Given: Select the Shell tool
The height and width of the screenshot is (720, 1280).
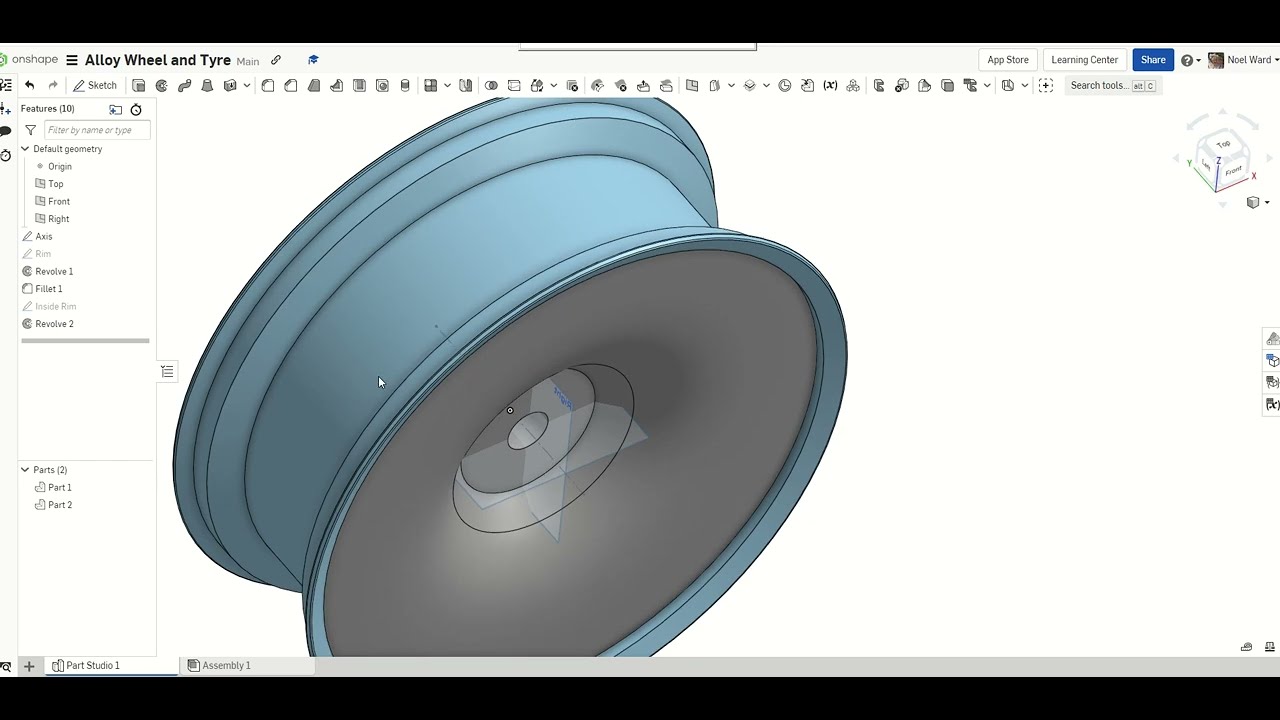Looking at the screenshot, I should pos(360,86).
